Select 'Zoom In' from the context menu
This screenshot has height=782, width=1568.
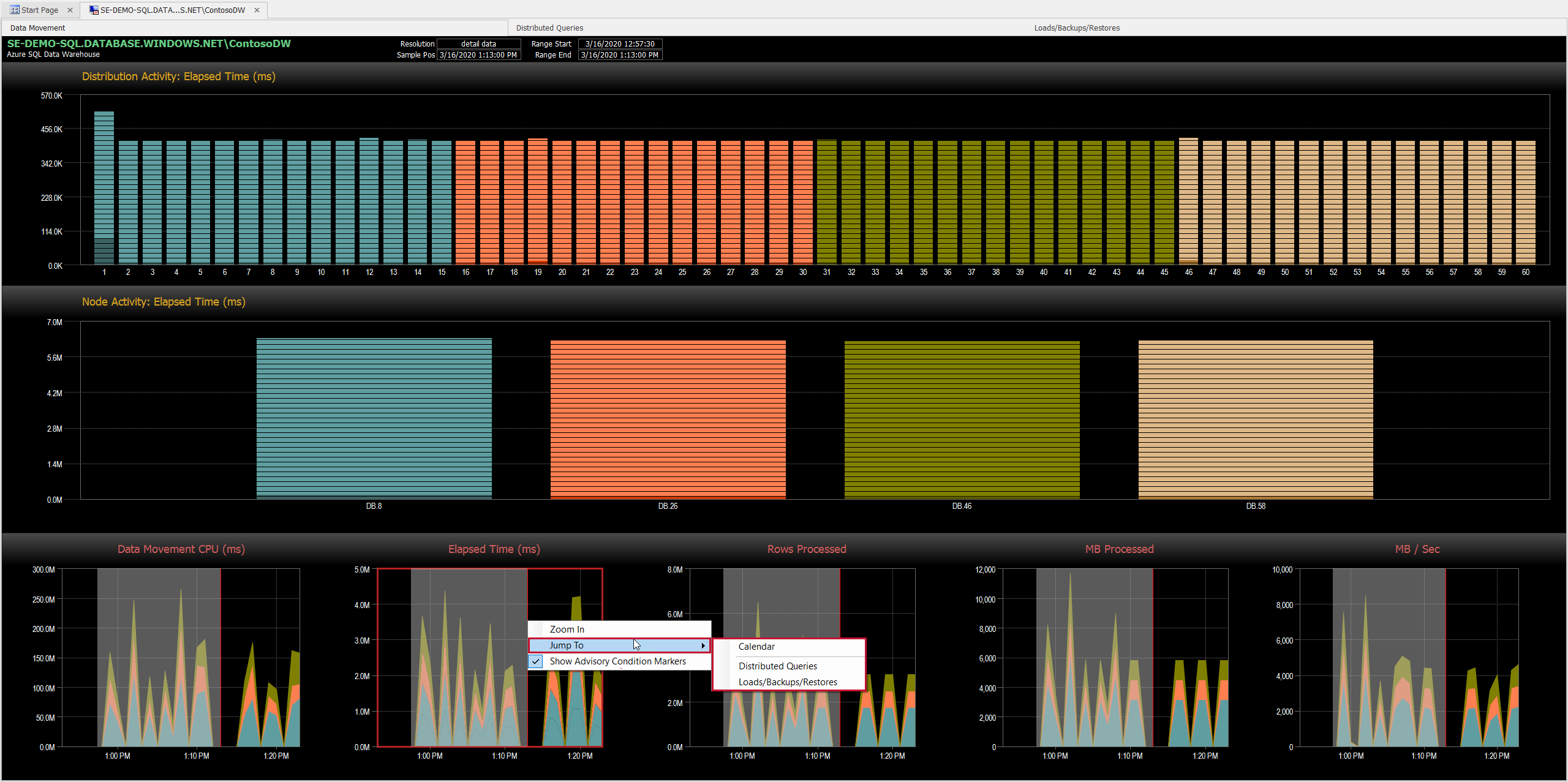[x=566, y=629]
